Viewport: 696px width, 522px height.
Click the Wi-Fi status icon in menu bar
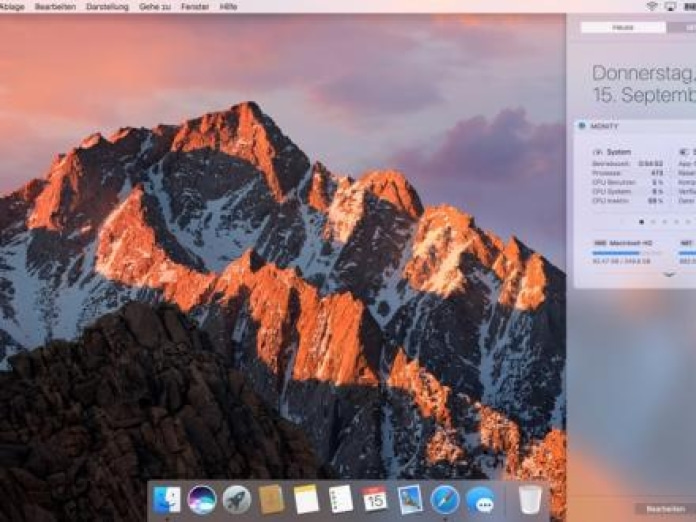click(652, 6)
